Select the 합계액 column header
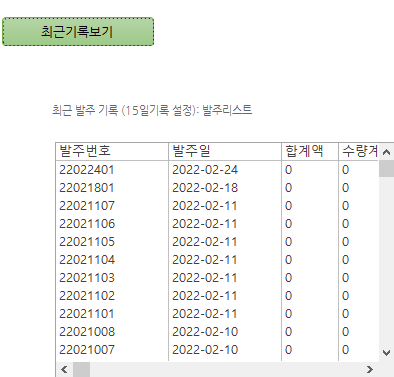The height and width of the screenshot is (377, 394). coord(310,151)
